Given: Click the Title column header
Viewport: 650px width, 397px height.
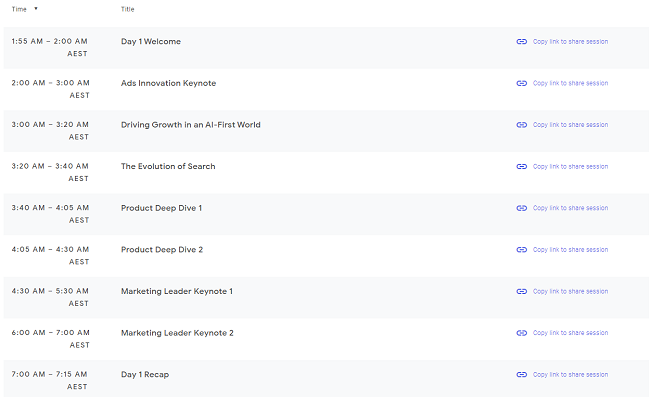Looking at the screenshot, I should [x=128, y=9].
